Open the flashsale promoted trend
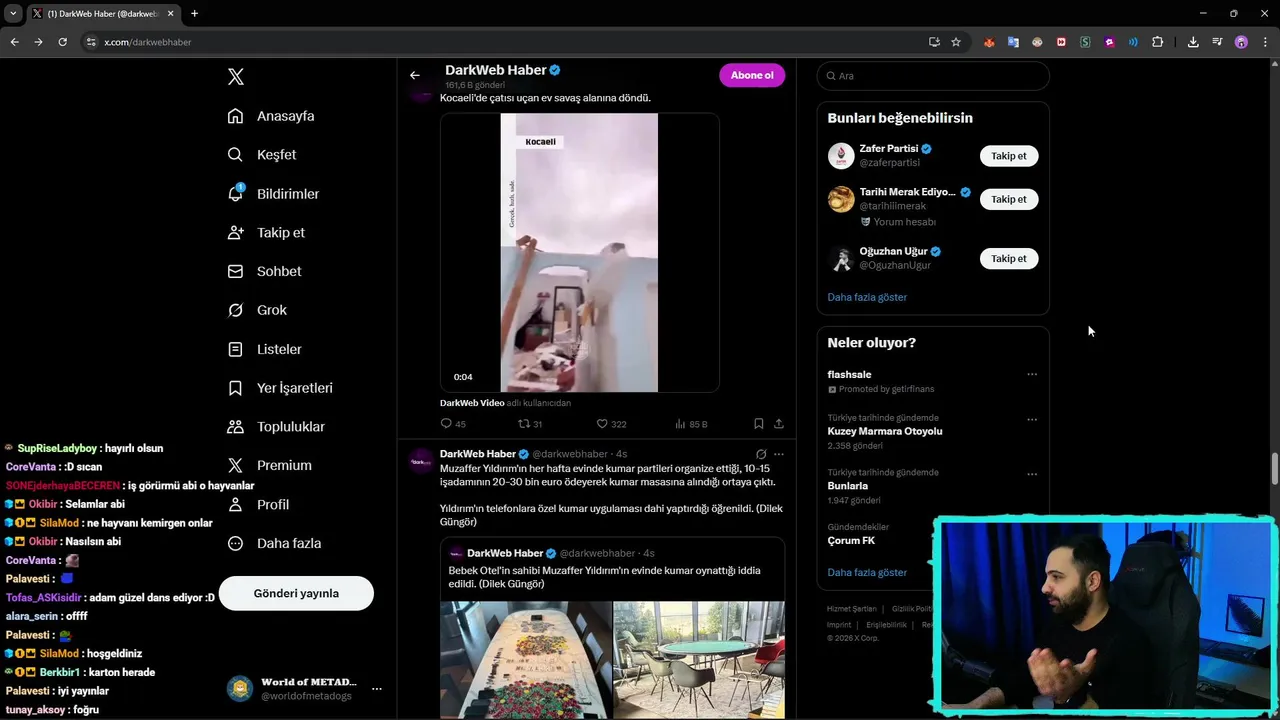 (849, 374)
